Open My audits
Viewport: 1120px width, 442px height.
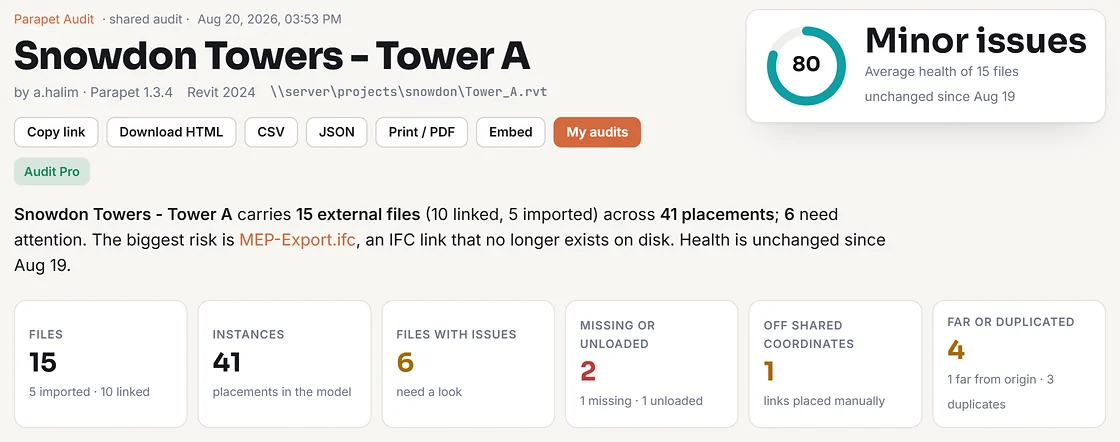pos(597,132)
